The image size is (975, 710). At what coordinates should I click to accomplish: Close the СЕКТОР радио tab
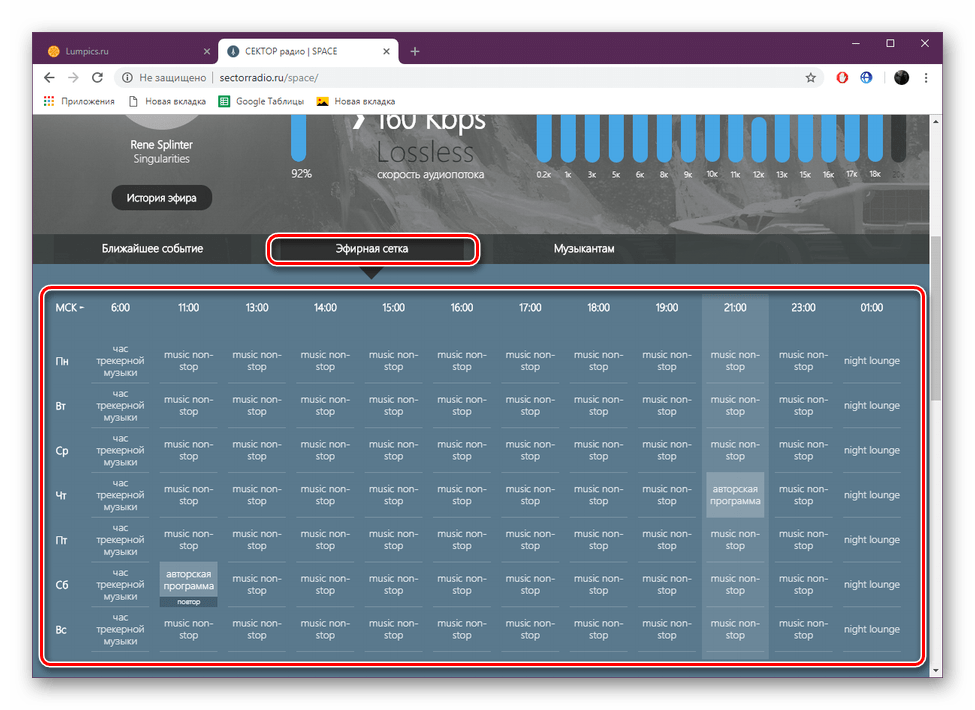pos(386,52)
